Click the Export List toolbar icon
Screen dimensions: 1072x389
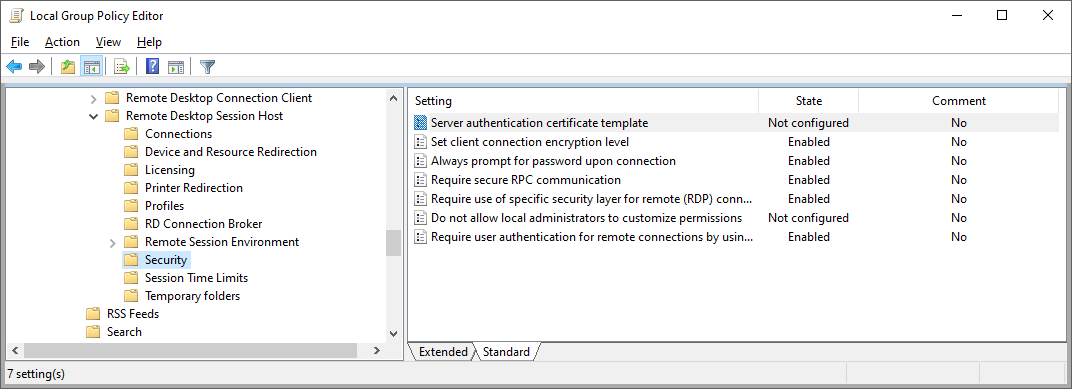point(122,66)
